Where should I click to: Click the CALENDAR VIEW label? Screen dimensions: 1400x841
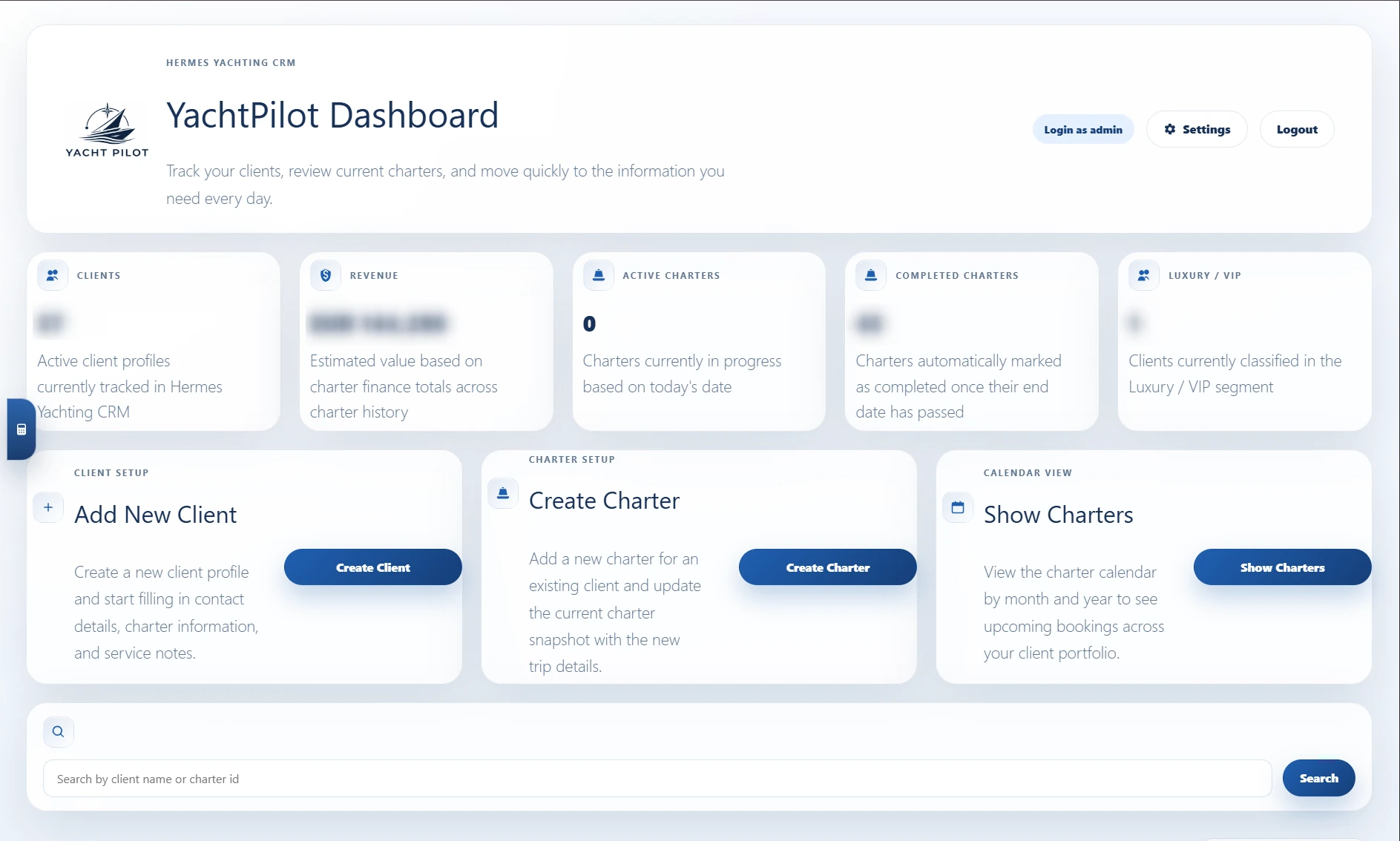(1028, 473)
